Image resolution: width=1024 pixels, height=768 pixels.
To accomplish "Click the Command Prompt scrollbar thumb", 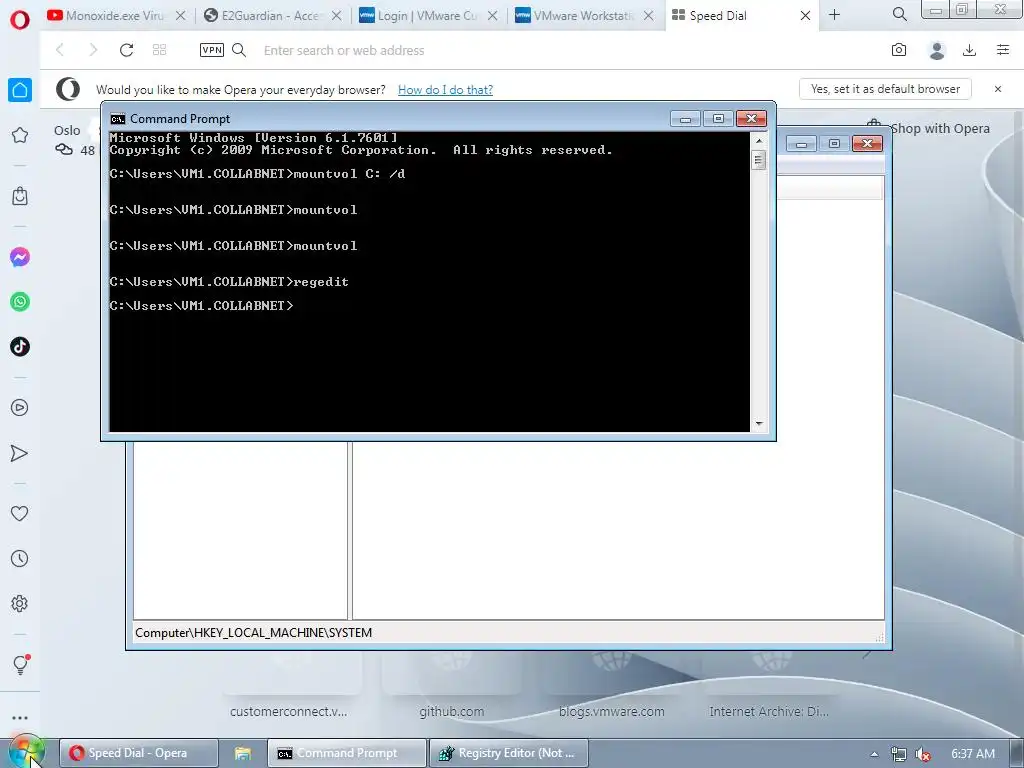I will click(x=758, y=160).
